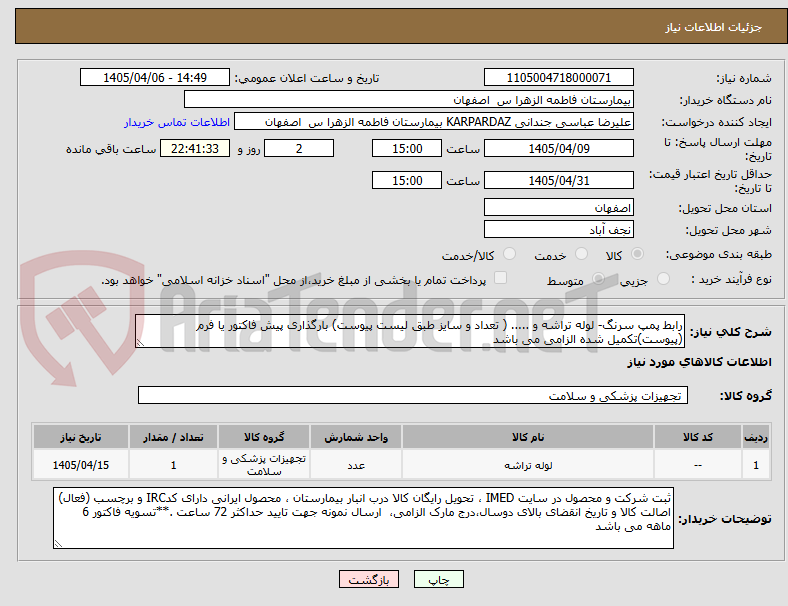Screen dimensions: 788x606
Task: Click the تعداد / مقدار column header
Action: point(173,437)
